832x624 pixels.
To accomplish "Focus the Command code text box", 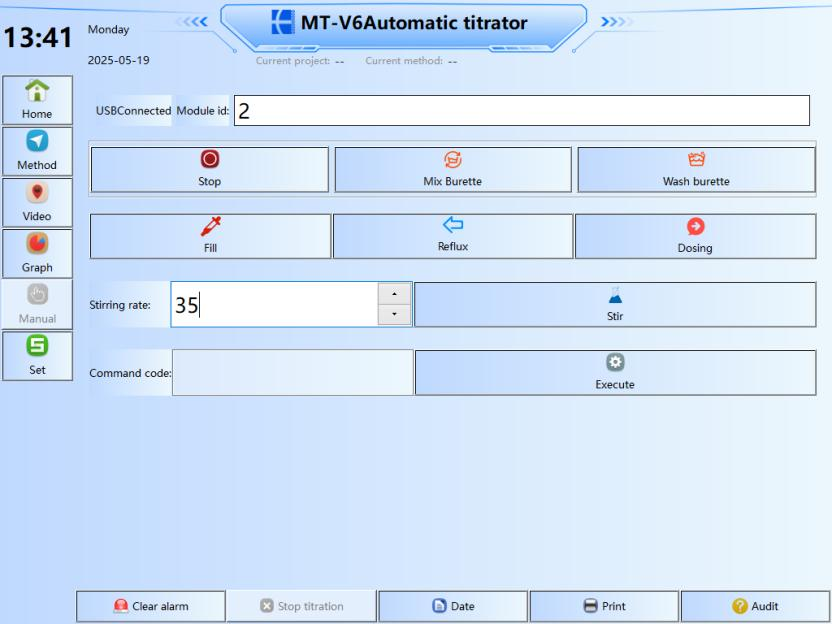I will point(292,373).
